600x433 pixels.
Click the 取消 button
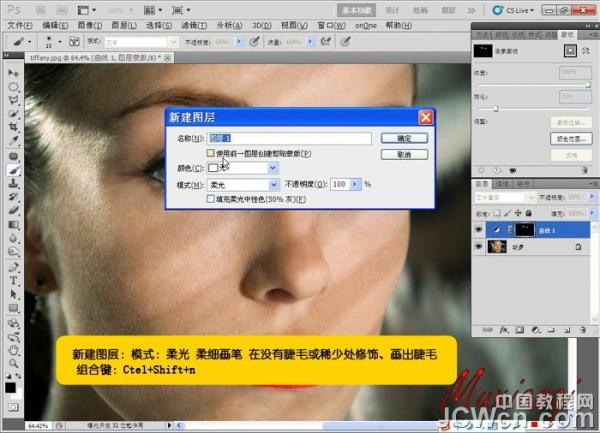(405, 155)
